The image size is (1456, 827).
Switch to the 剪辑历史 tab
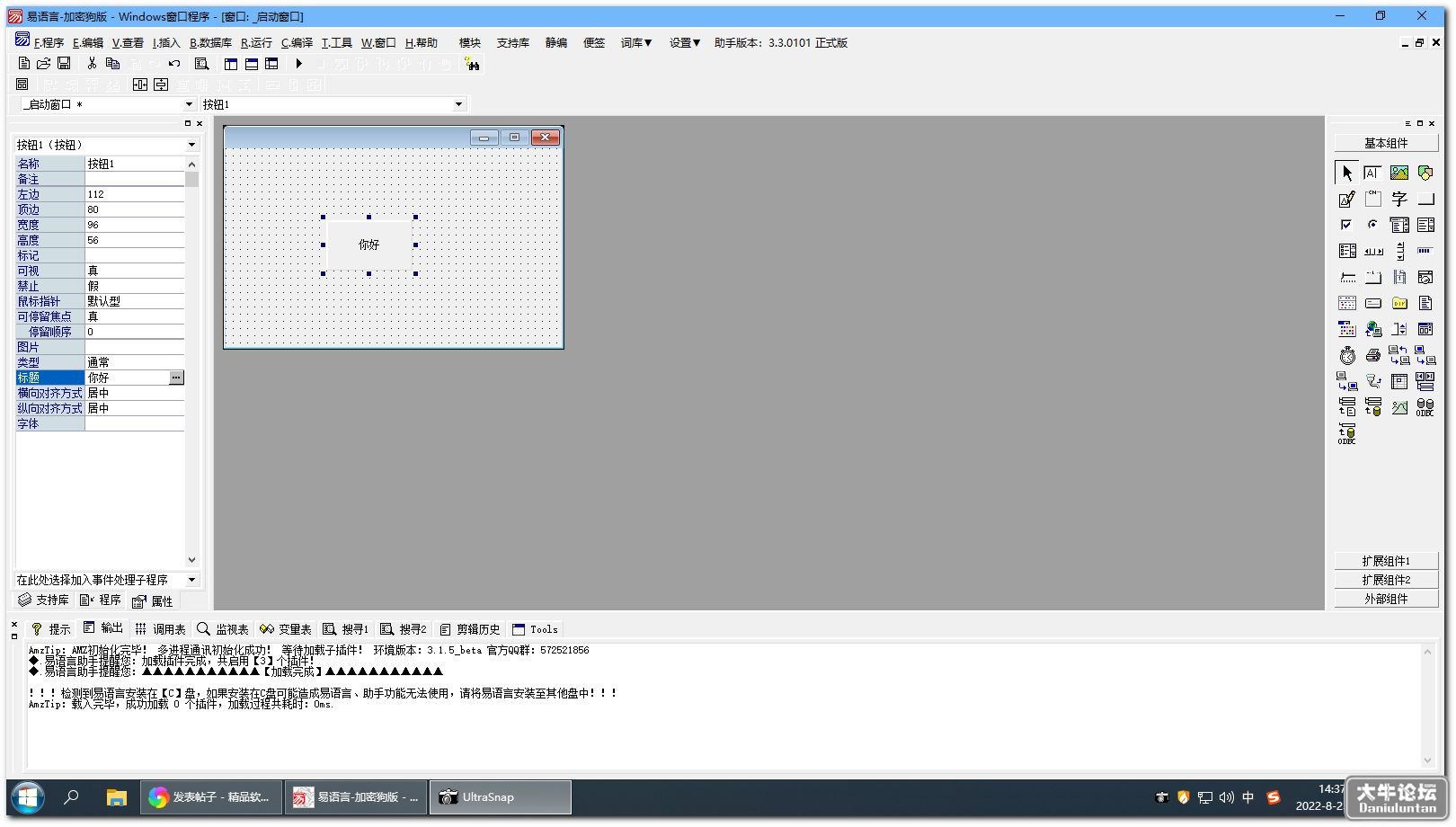[470, 629]
